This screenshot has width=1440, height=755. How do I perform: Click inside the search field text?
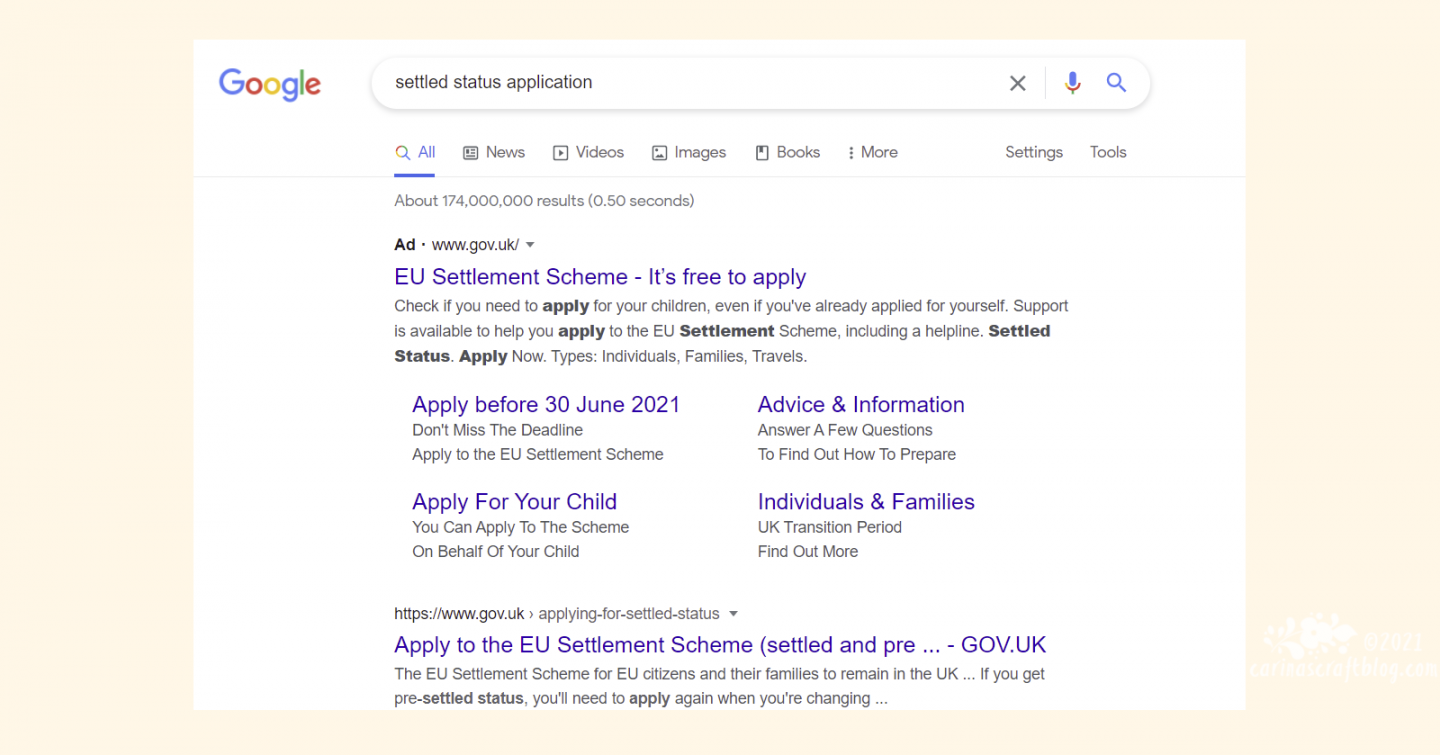tap(494, 83)
